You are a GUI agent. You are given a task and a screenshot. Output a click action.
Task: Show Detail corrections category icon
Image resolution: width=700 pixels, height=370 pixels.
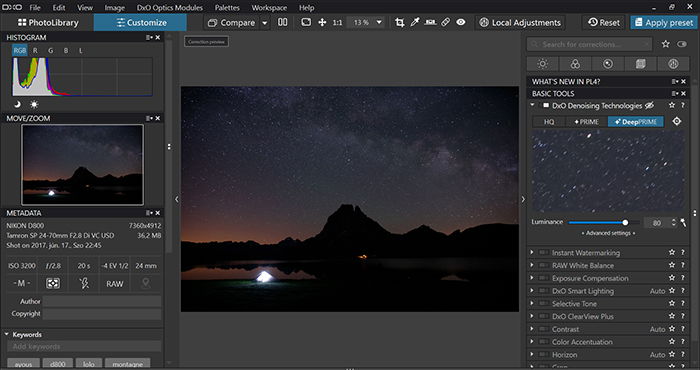[608, 64]
